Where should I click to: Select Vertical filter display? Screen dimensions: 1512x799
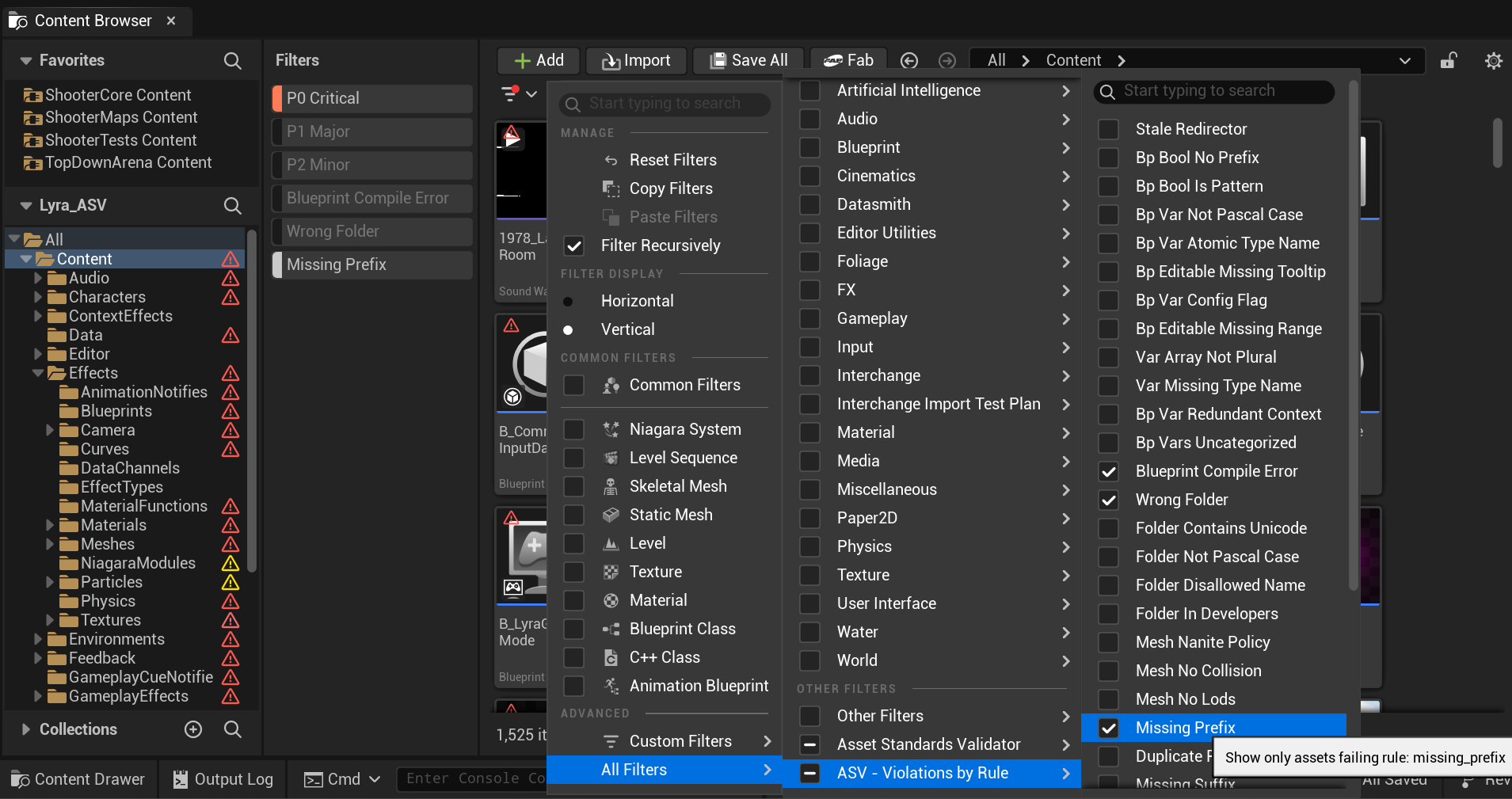(568, 329)
